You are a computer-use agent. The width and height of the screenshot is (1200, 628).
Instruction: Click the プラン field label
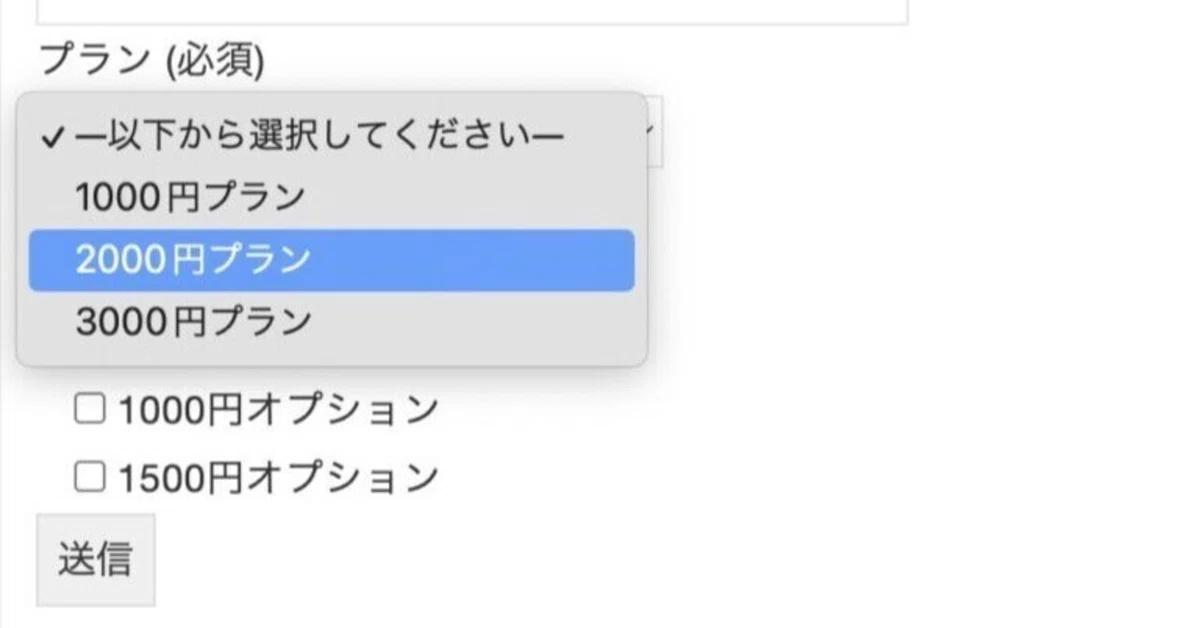(93, 62)
